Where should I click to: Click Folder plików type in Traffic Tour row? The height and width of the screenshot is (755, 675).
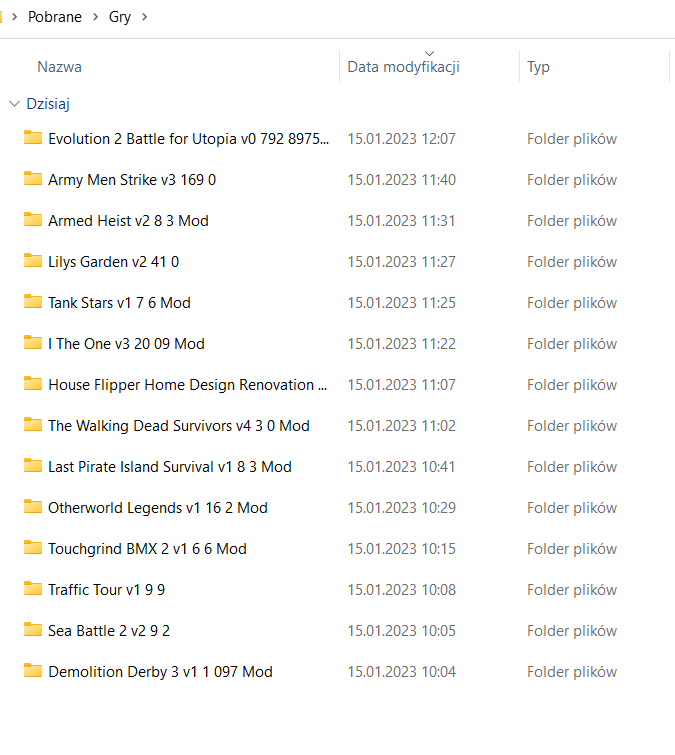tap(572, 590)
